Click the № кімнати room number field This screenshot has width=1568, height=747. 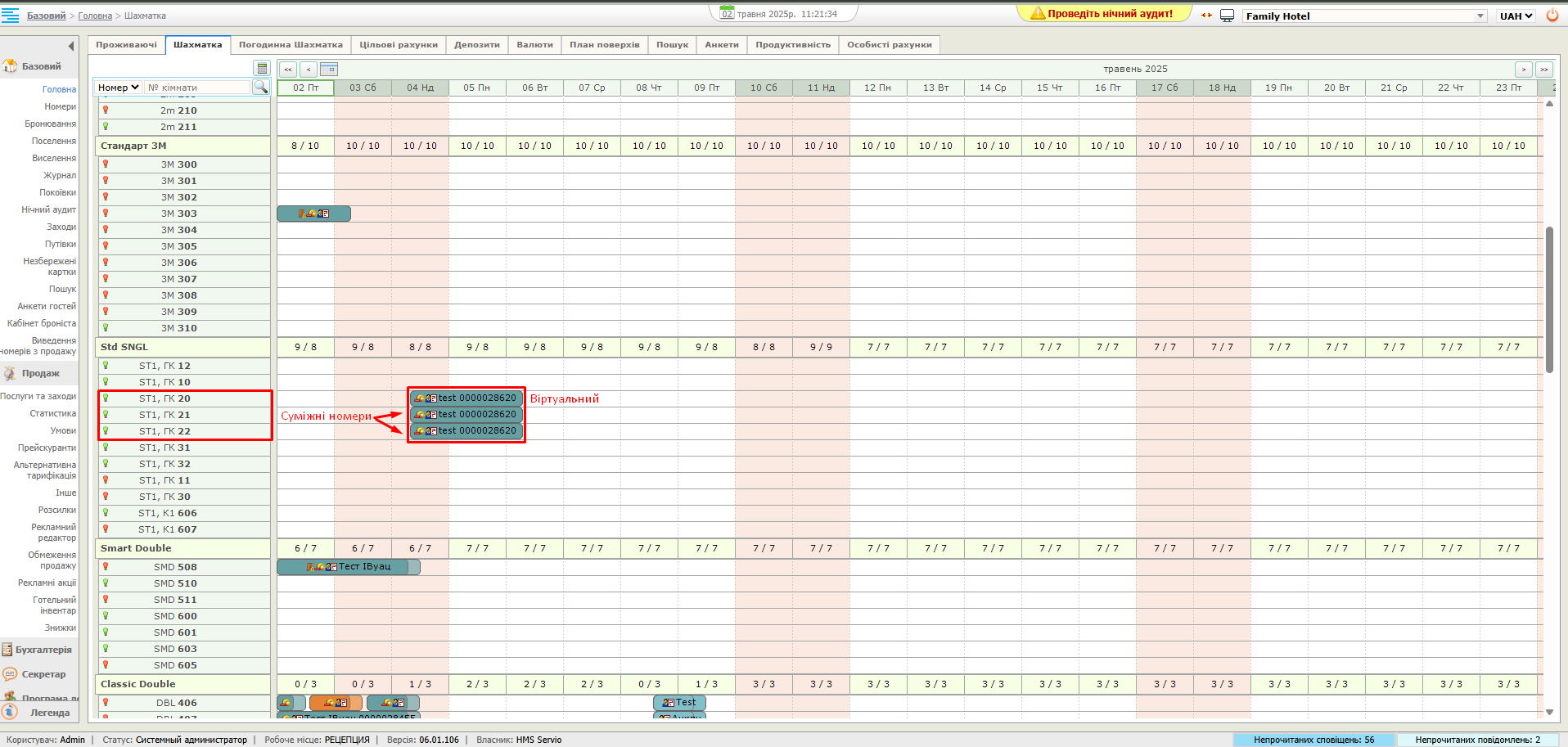197,88
